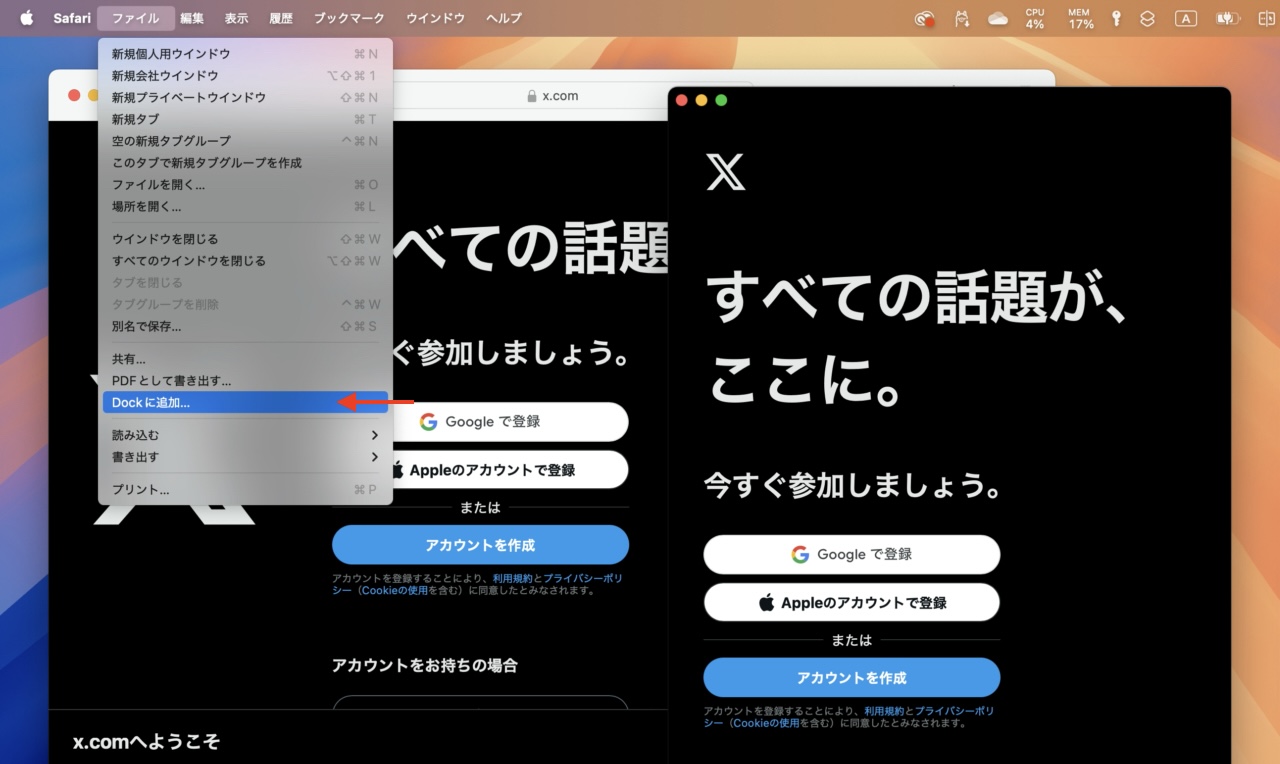Open the key-shaped password manager icon
This screenshot has height=764, width=1280.
coord(1116,18)
